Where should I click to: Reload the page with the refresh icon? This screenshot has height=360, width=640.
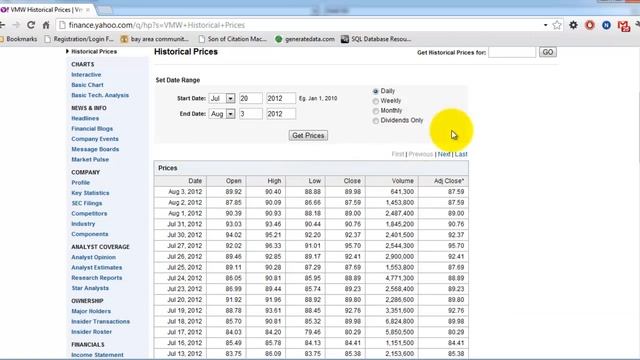pyautogui.click(x=31, y=25)
